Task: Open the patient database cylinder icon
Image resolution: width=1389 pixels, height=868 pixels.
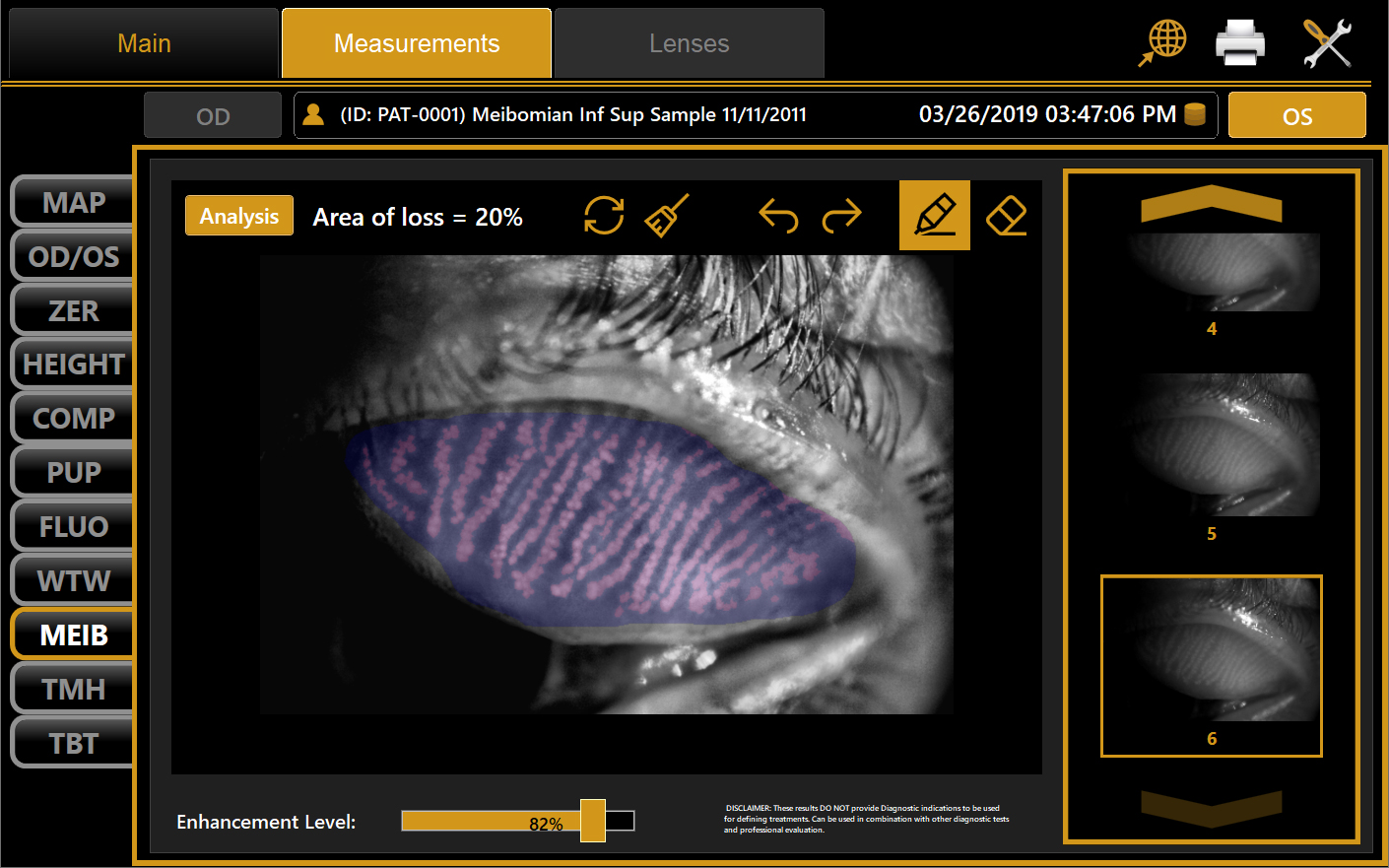Action: [1197, 114]
